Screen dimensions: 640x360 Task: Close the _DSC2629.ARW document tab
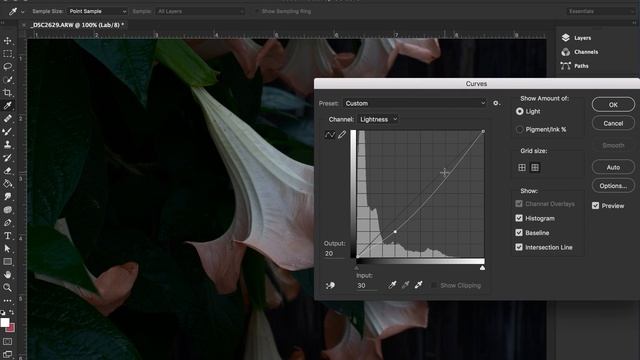click(x=24, y=25)
